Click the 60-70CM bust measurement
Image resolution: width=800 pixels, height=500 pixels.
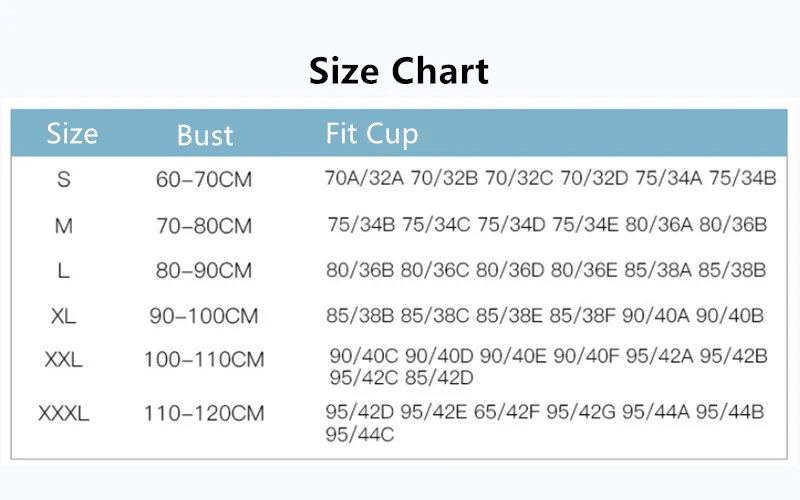[204, 180]
